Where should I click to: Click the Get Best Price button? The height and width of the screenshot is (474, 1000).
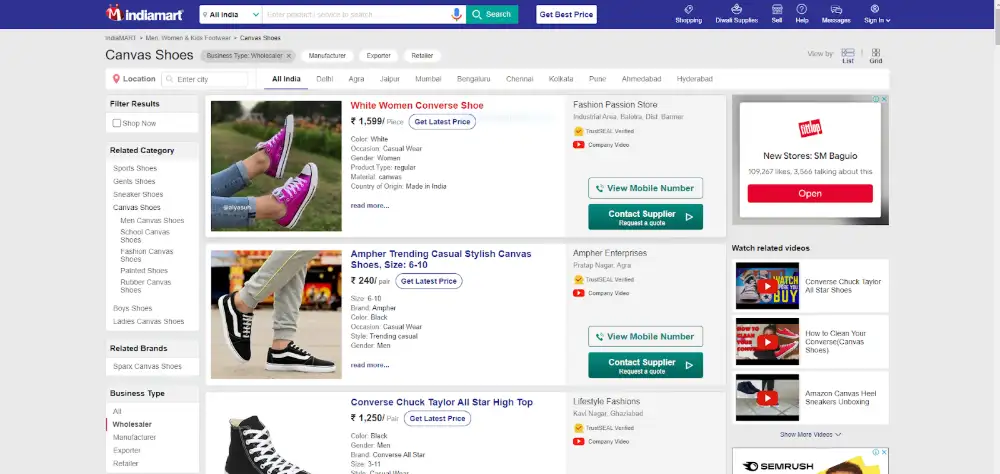[x=566, y=14]
